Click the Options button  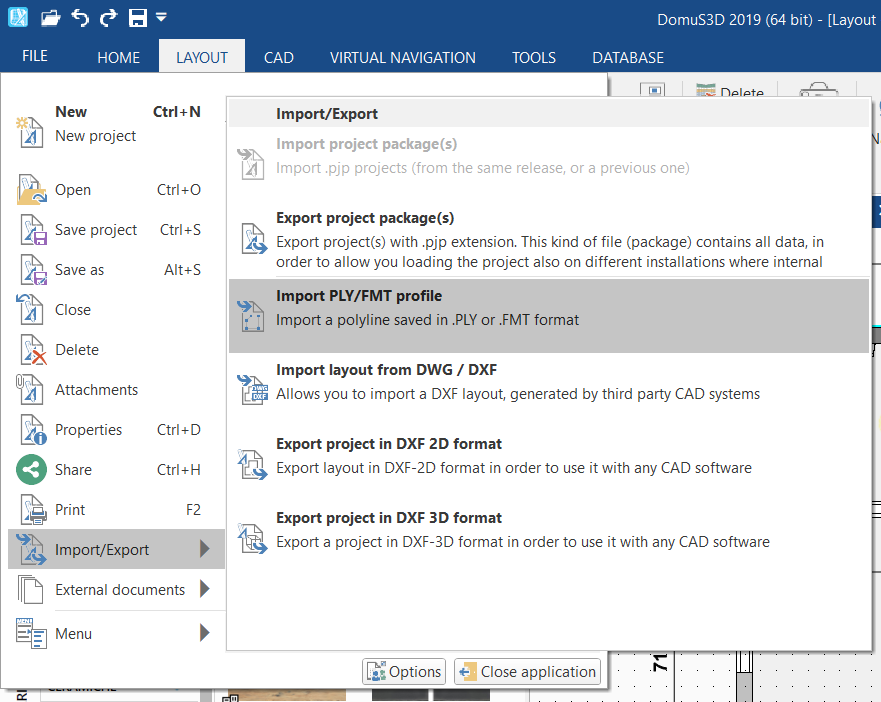pyautogui.click(x=404, y=672)
